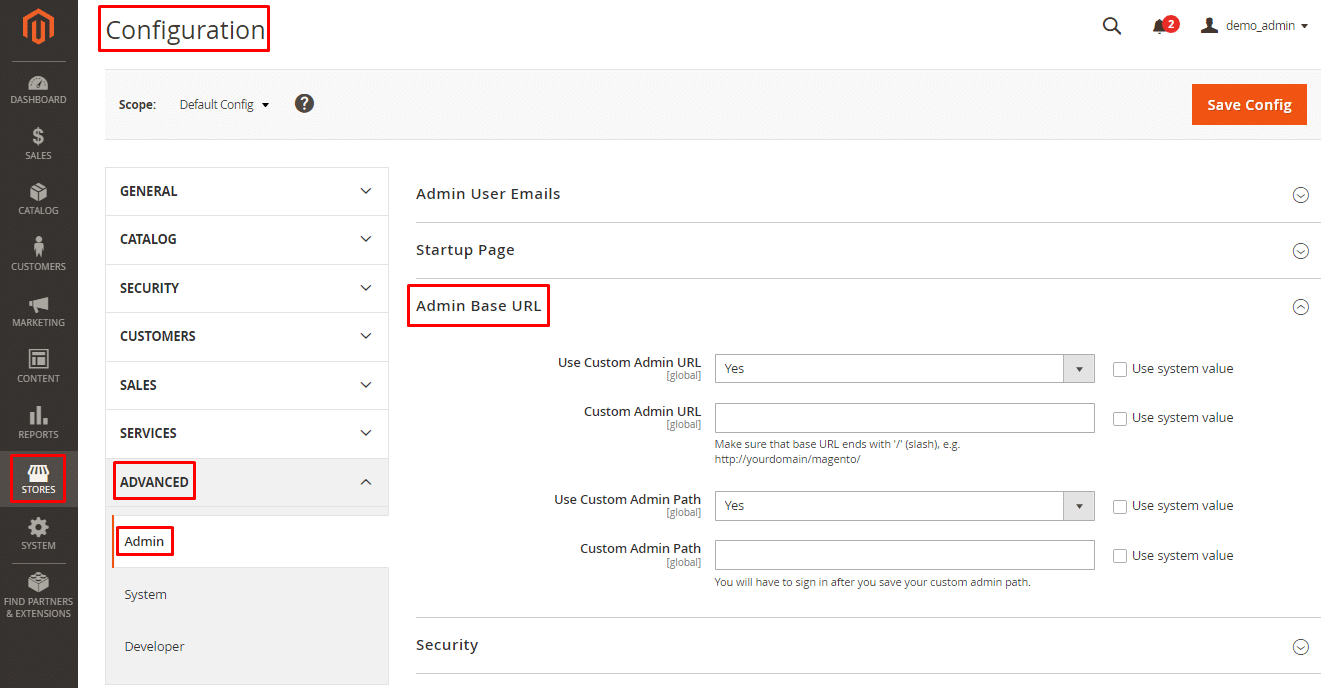Select System under the Advanced tab
Viewport: 1337px width, 688px height.
point(146,595)
